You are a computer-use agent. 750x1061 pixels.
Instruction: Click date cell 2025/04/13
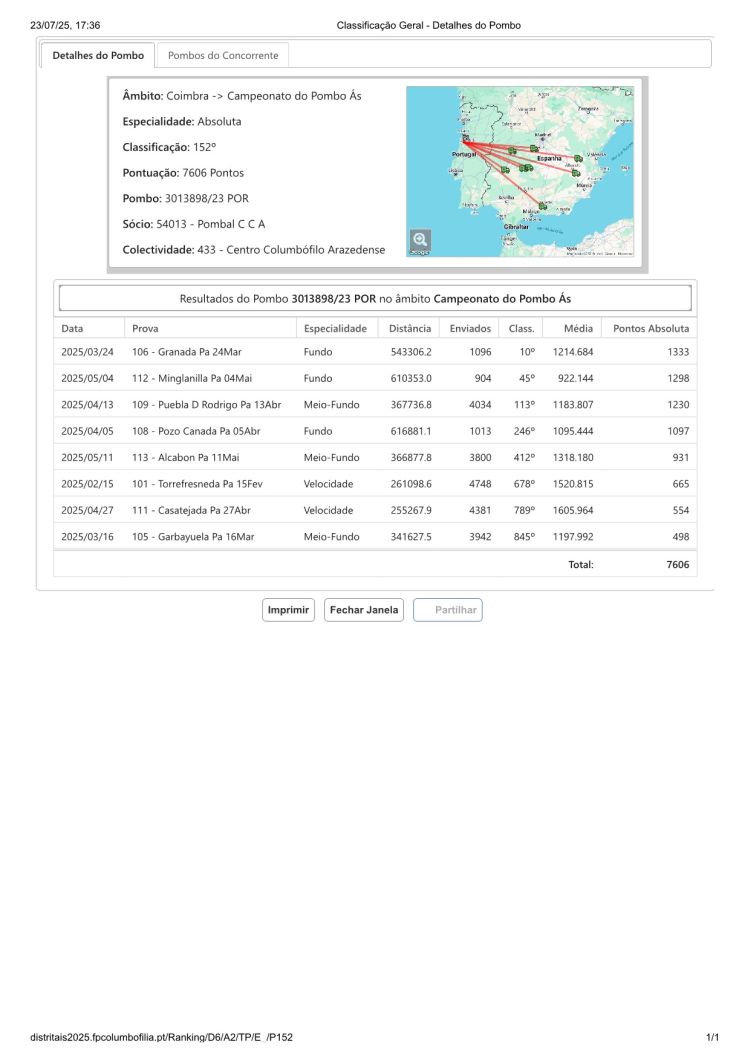pyautogui.click(x=87, y=405)
